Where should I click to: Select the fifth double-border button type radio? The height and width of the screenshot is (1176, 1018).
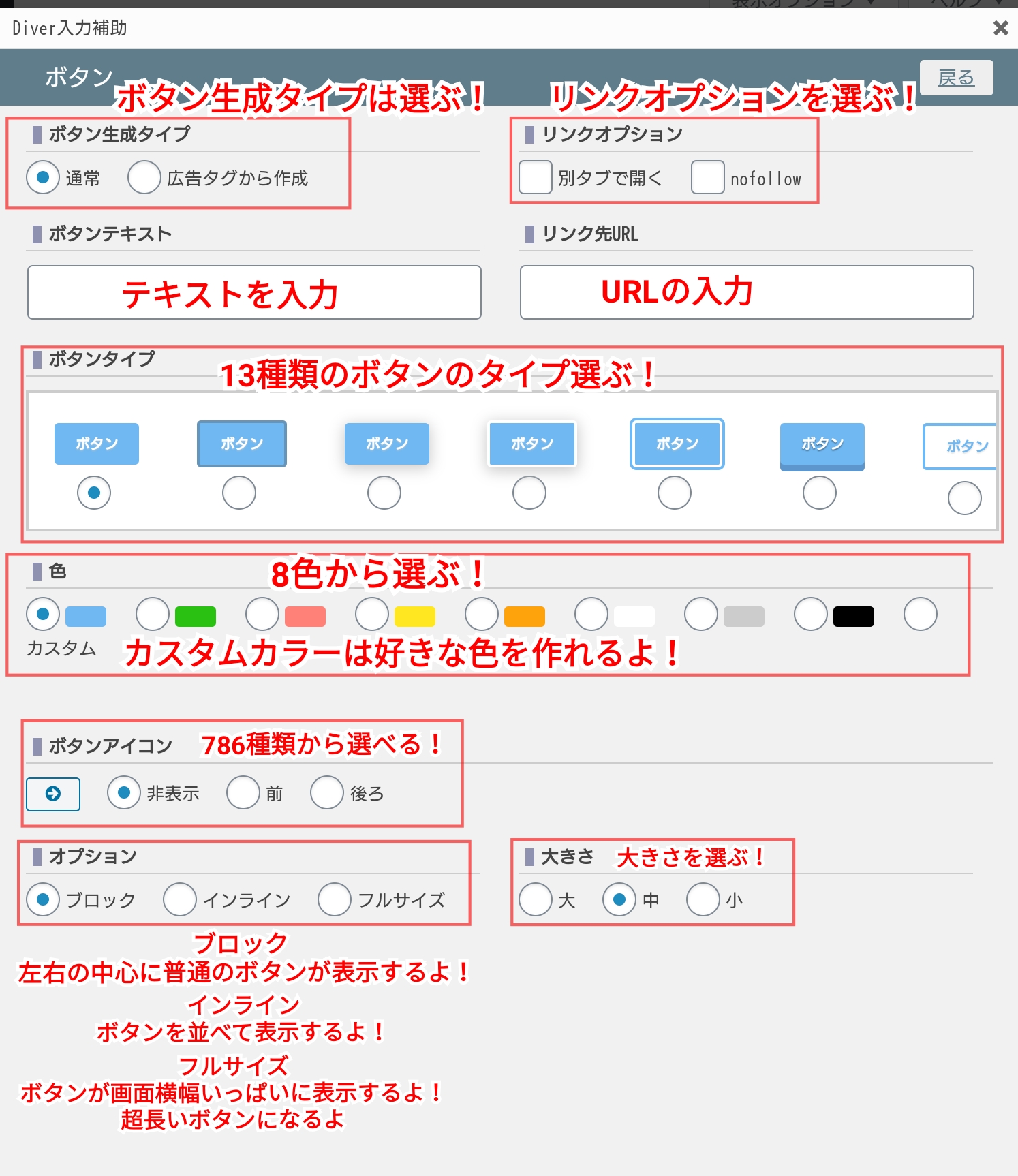click(675, 493)
